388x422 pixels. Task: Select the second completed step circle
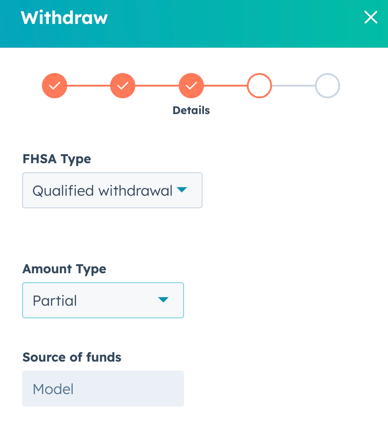click(123, 86)
